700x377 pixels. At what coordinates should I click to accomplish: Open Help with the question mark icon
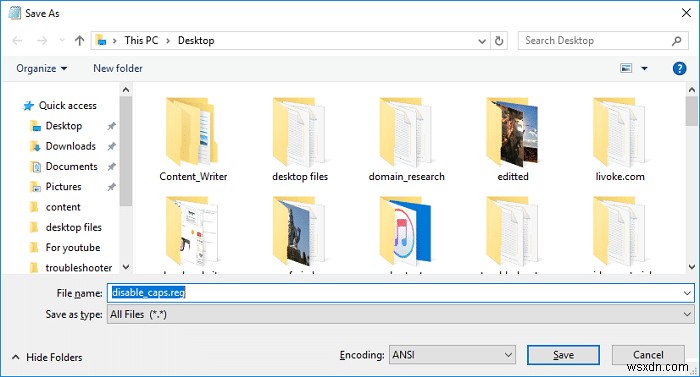[679, 68]
